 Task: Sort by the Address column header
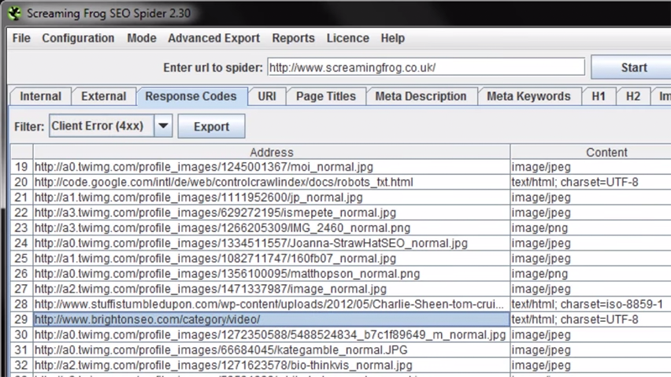(271, 152)
